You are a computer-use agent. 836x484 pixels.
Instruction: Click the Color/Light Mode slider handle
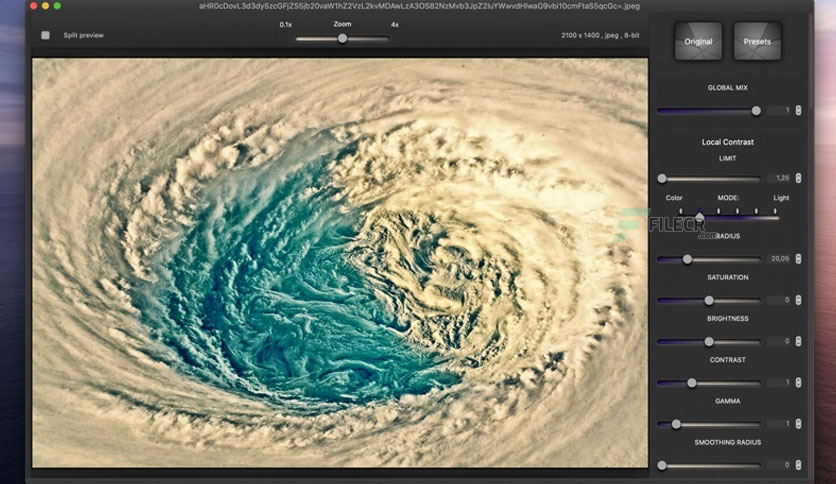(x=699, y=216)
